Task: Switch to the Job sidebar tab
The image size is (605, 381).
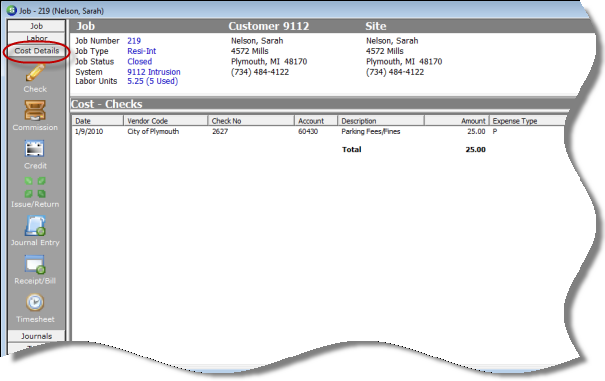Action: (x=36, y=26)
